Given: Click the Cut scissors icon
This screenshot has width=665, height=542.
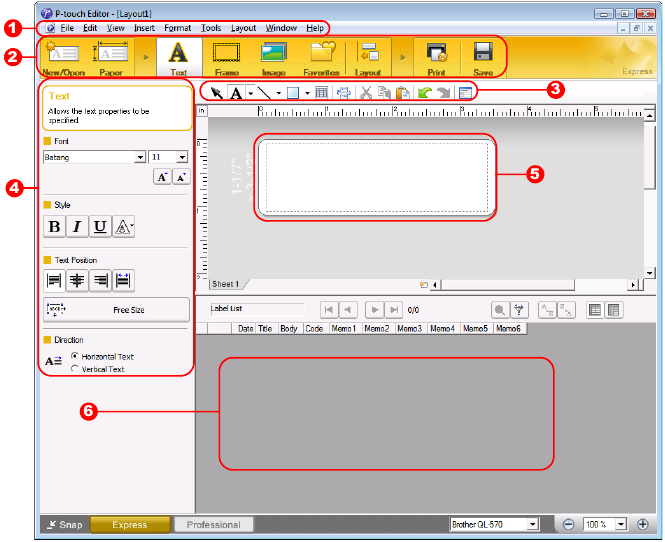Looking at the screenshot, I should (x=366, y=92).
